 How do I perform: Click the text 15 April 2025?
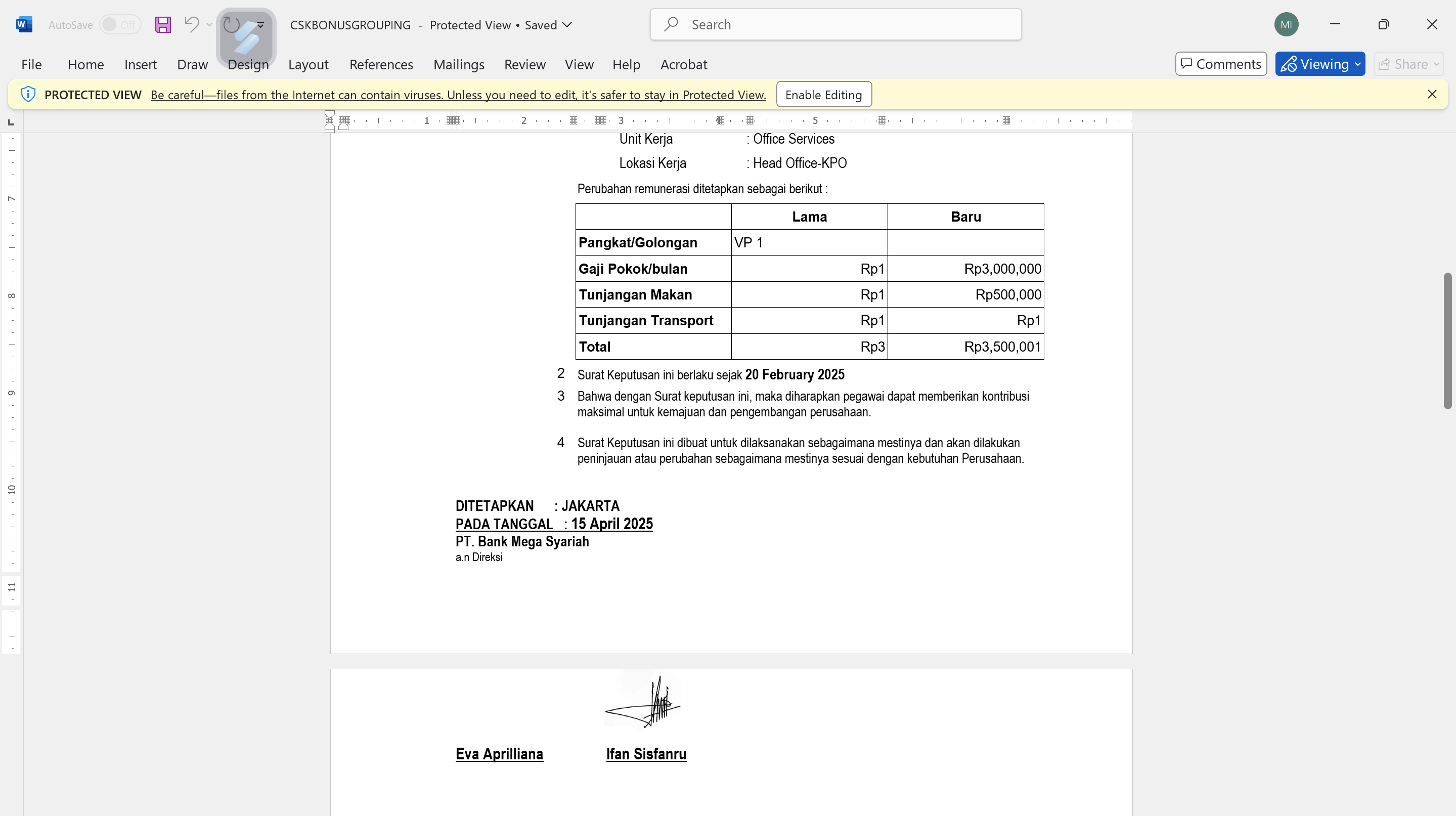[x=611, y=524]
